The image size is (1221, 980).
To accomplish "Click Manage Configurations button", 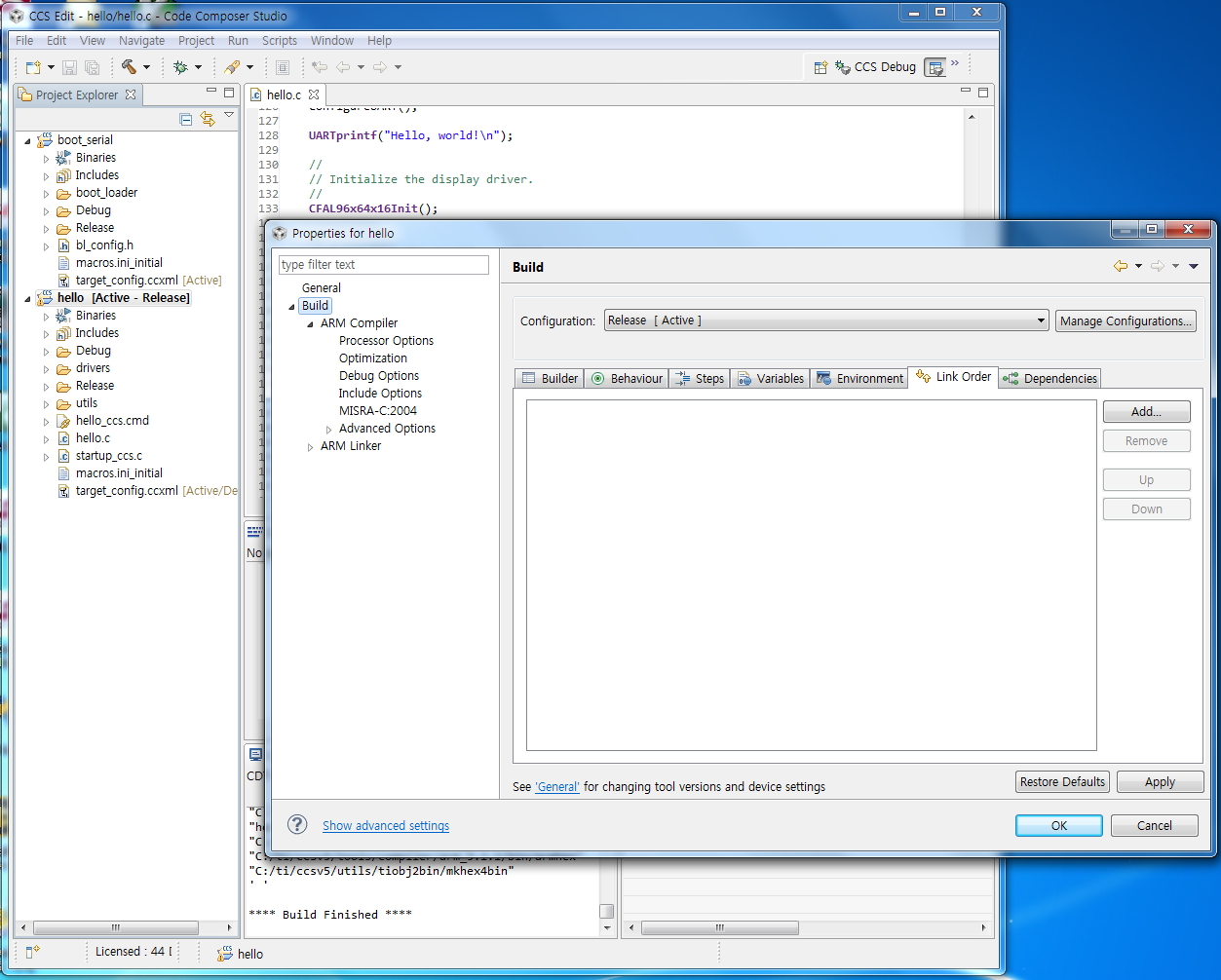I will pos(1126,320).
